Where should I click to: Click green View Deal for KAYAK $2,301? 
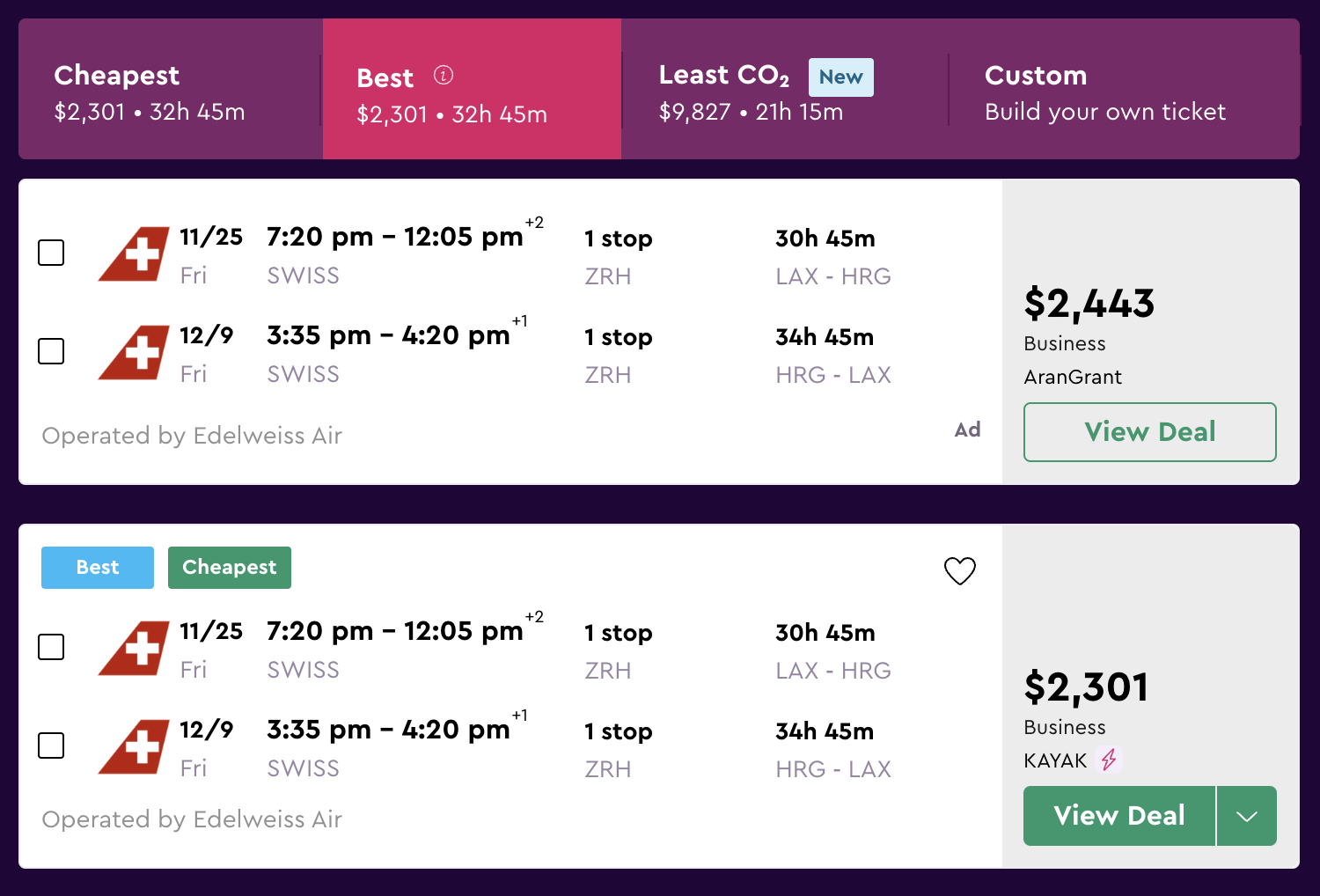1118,816
